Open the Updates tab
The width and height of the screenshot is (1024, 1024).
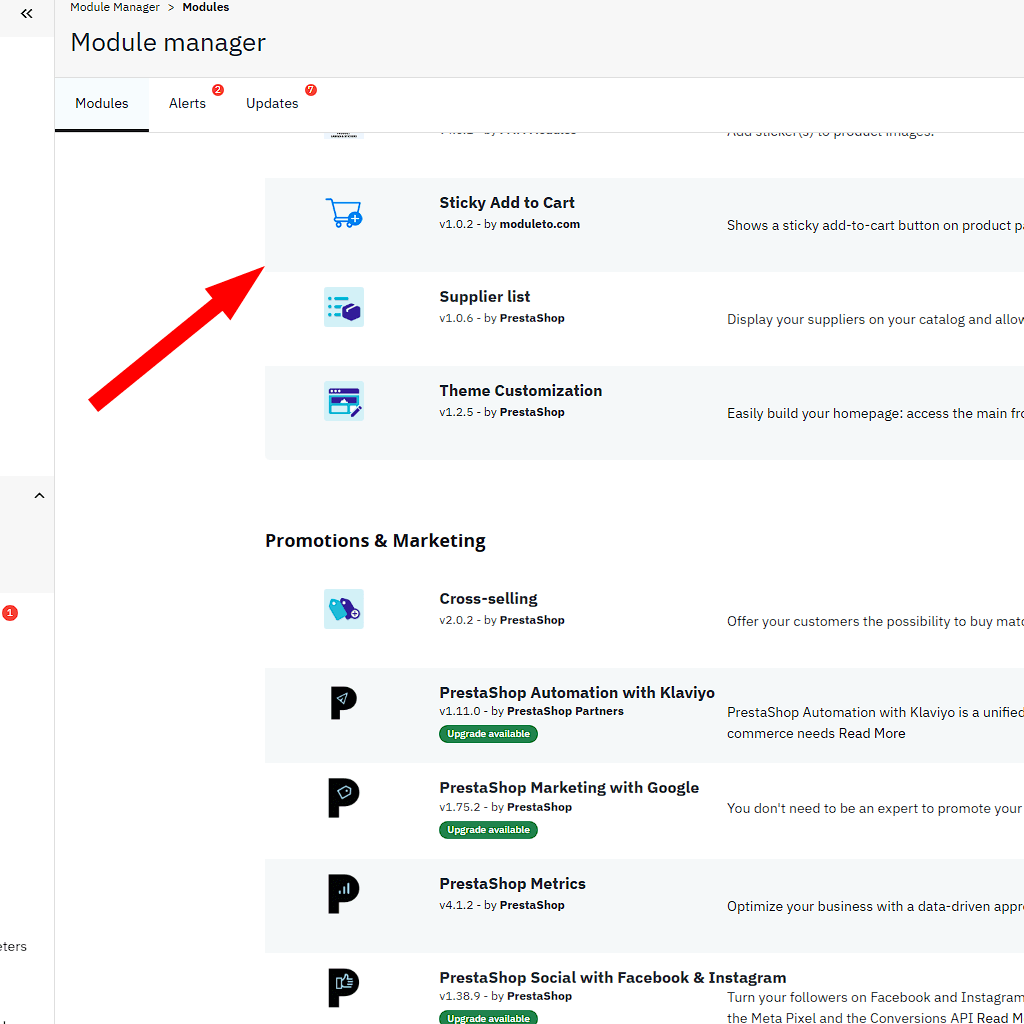272,104
